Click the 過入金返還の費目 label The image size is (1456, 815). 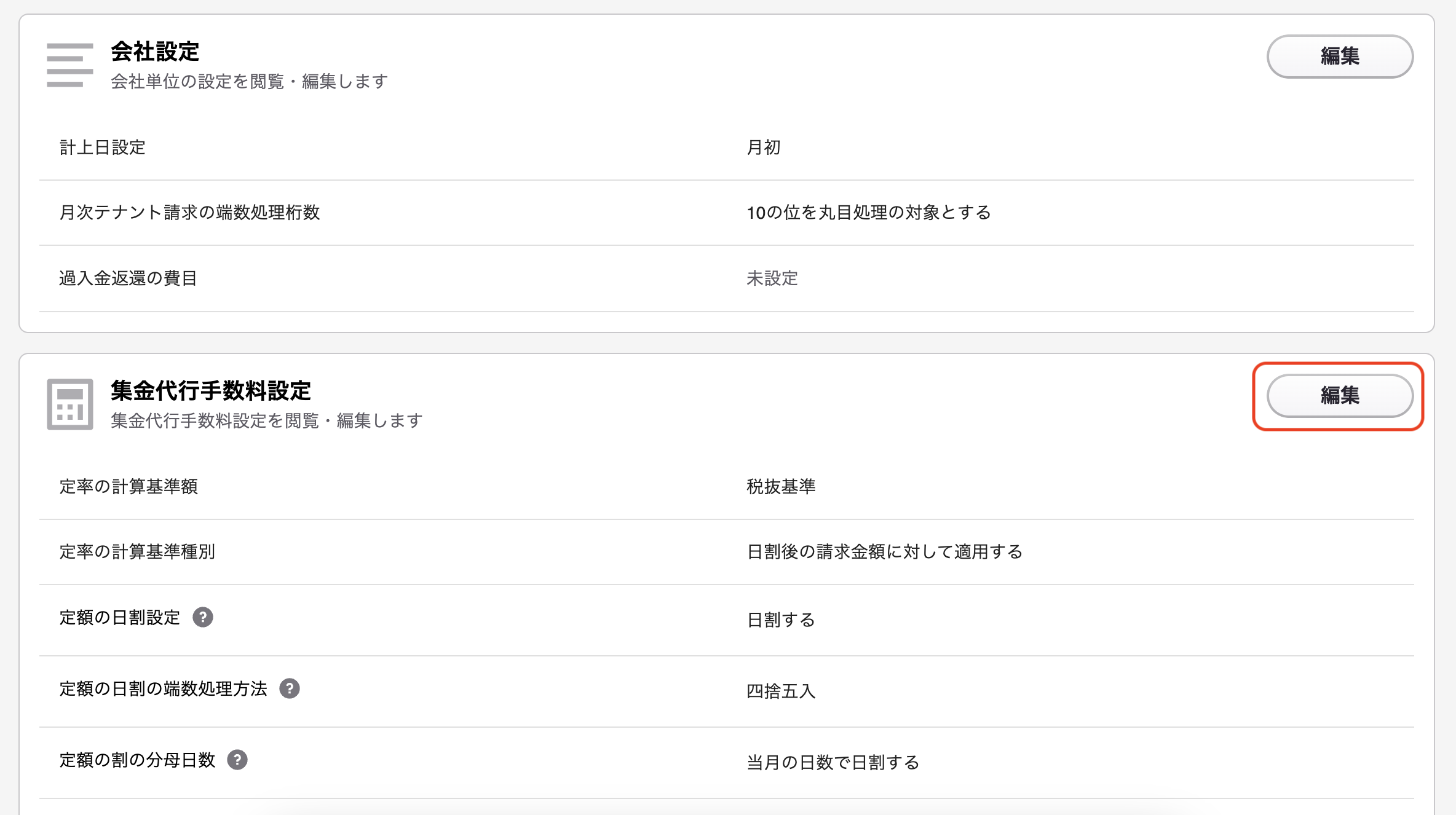coord(128,278)
